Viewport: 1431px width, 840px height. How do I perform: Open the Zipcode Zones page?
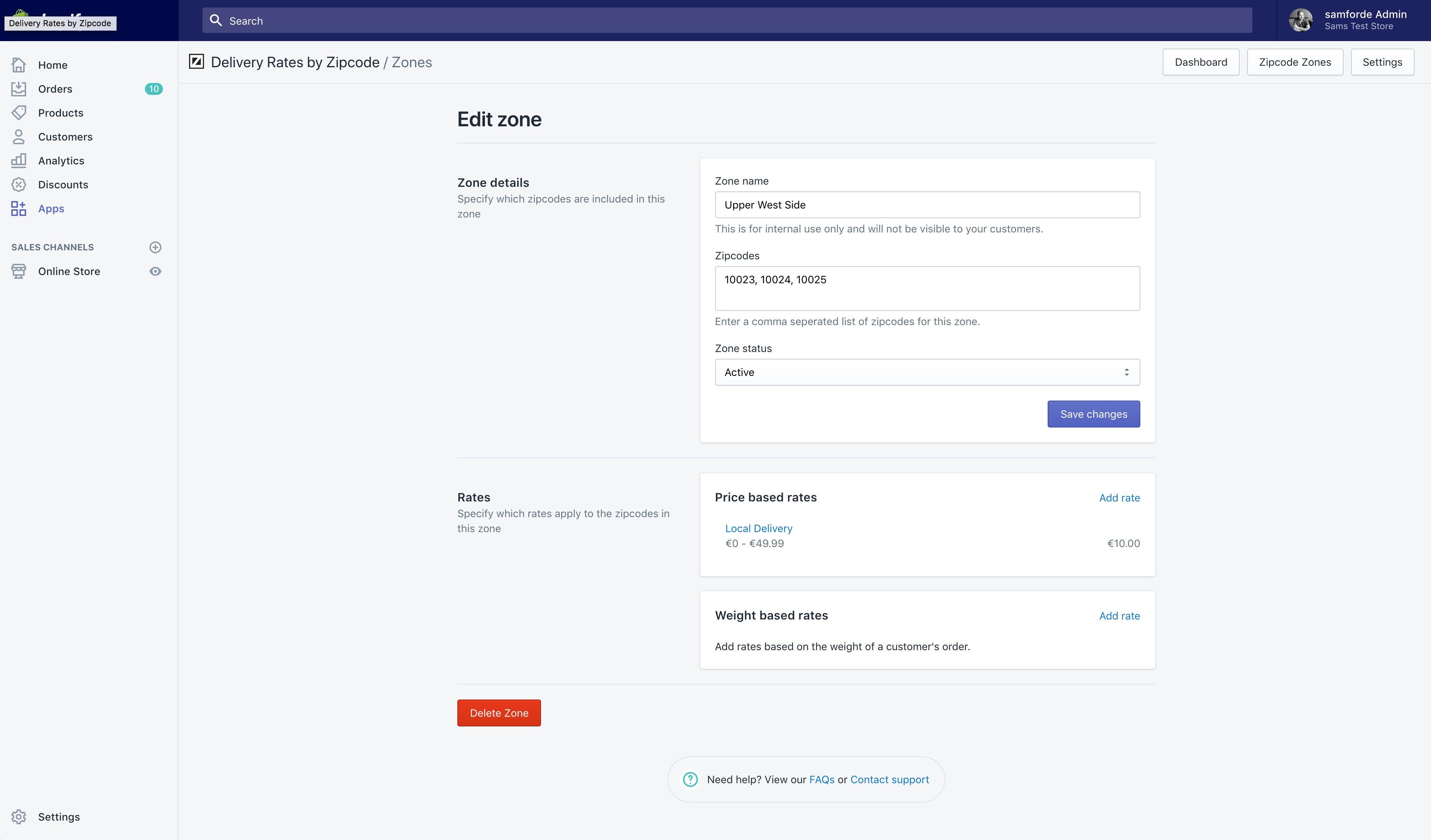click(x=1295, y=62)
